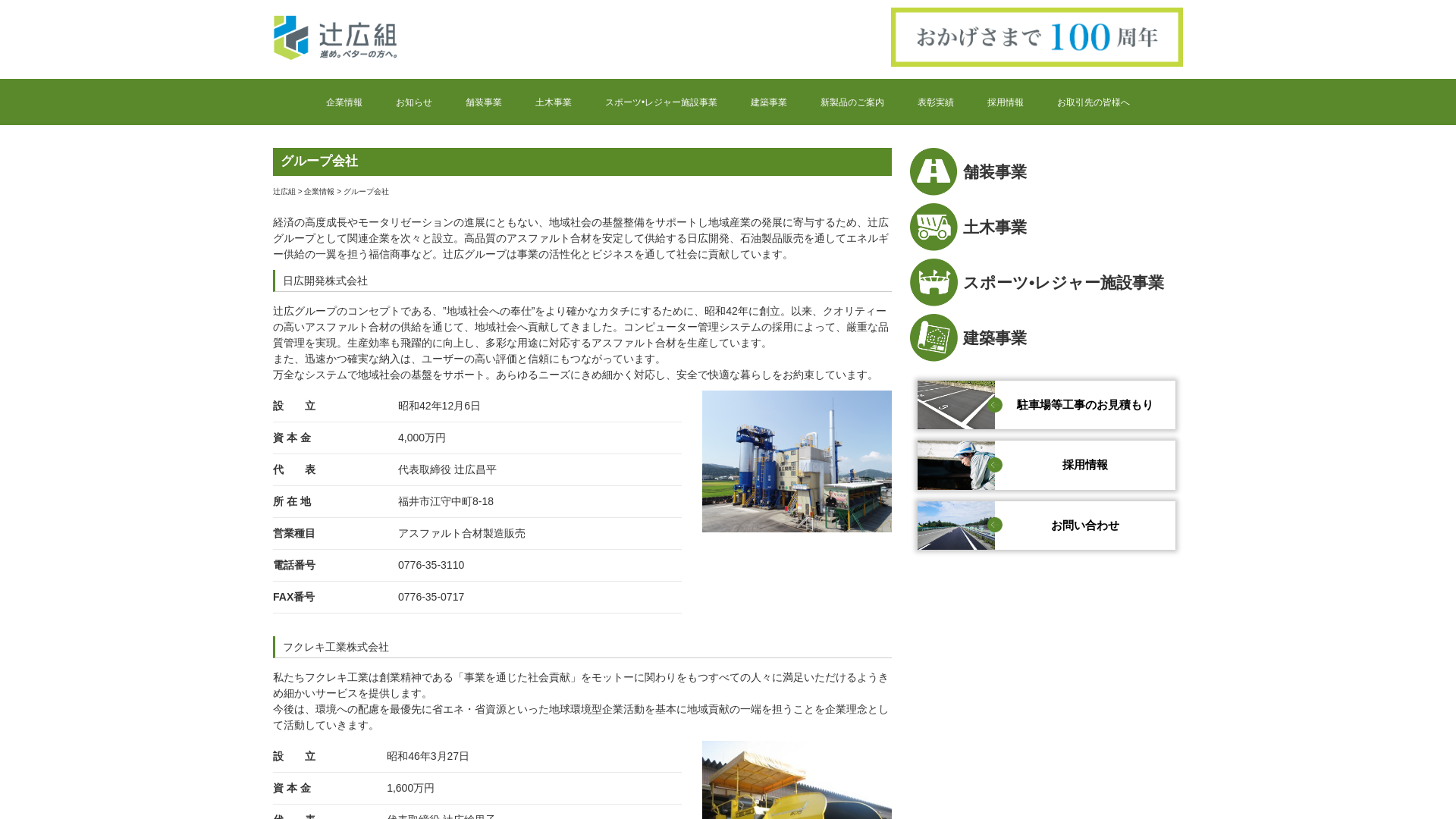Click the green arrow on 採用情報 banner
Image resolution: width=1456 pixels, height=819 pixels.
click(996, 465)
